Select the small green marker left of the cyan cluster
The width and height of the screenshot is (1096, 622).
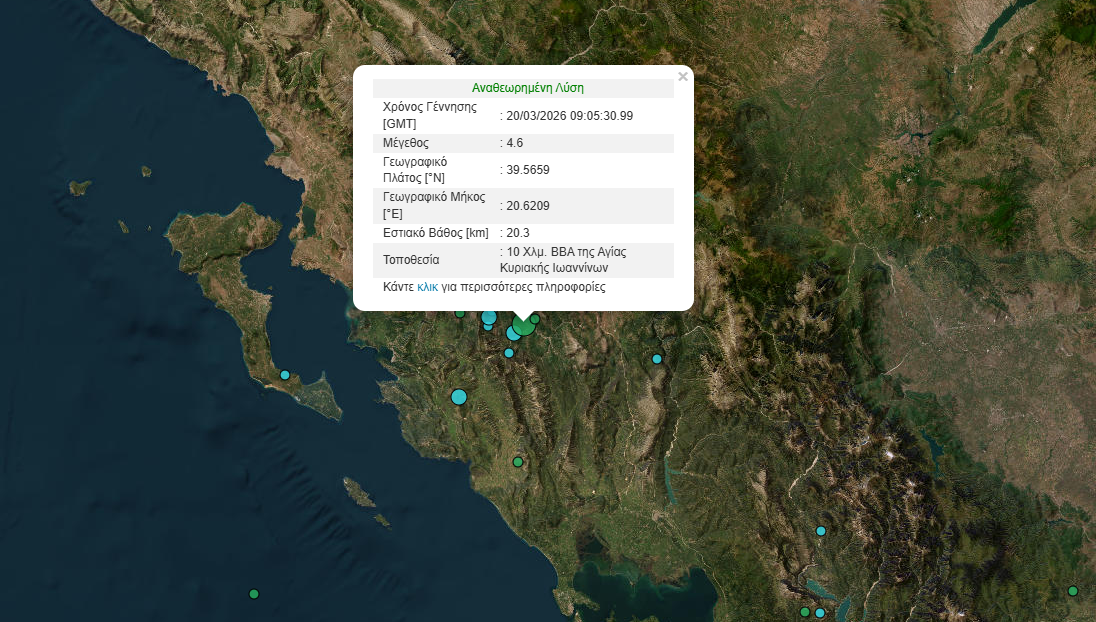point(460,313)
